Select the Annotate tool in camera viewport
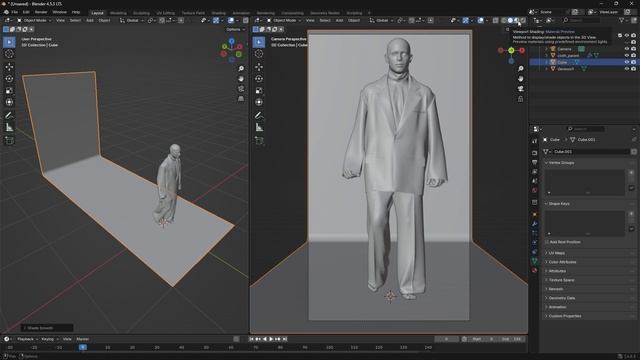Image resolution: width=640 pixels, height=360 pixels. [259, 116]
